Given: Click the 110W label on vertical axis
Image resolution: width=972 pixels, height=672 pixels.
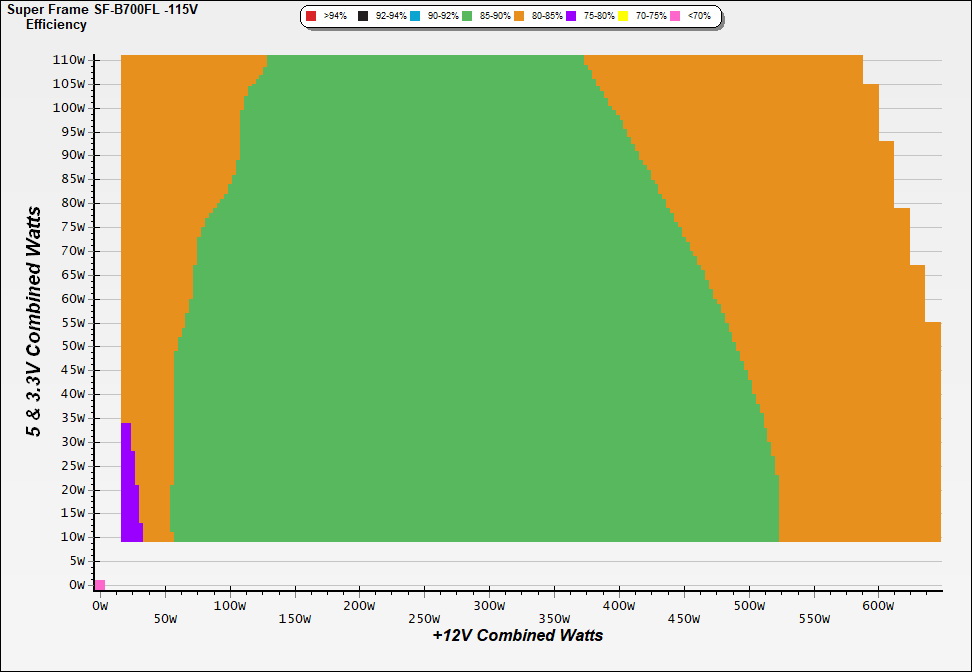Looking at the screenshot, I should tap(70, 60).
